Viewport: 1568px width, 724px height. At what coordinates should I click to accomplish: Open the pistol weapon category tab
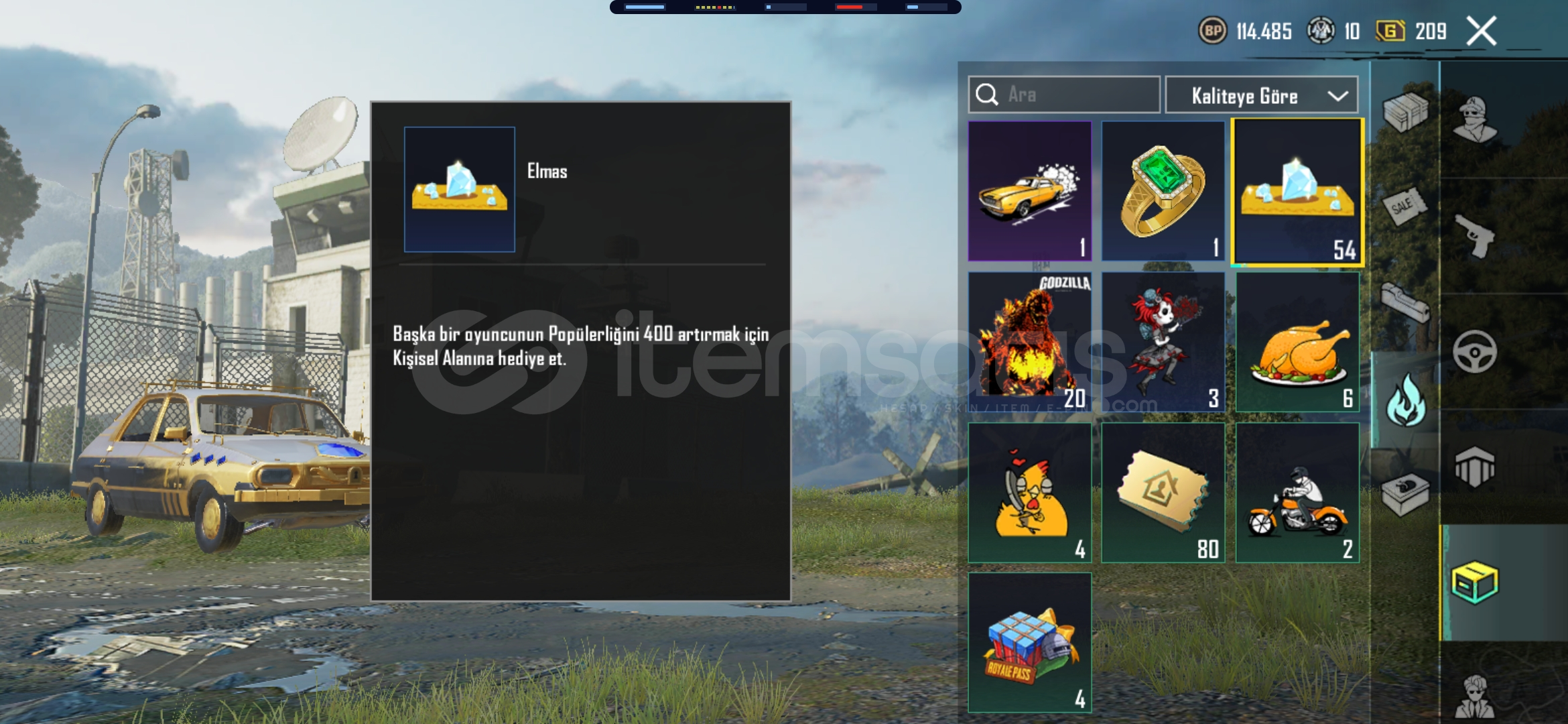(1476, 236)
